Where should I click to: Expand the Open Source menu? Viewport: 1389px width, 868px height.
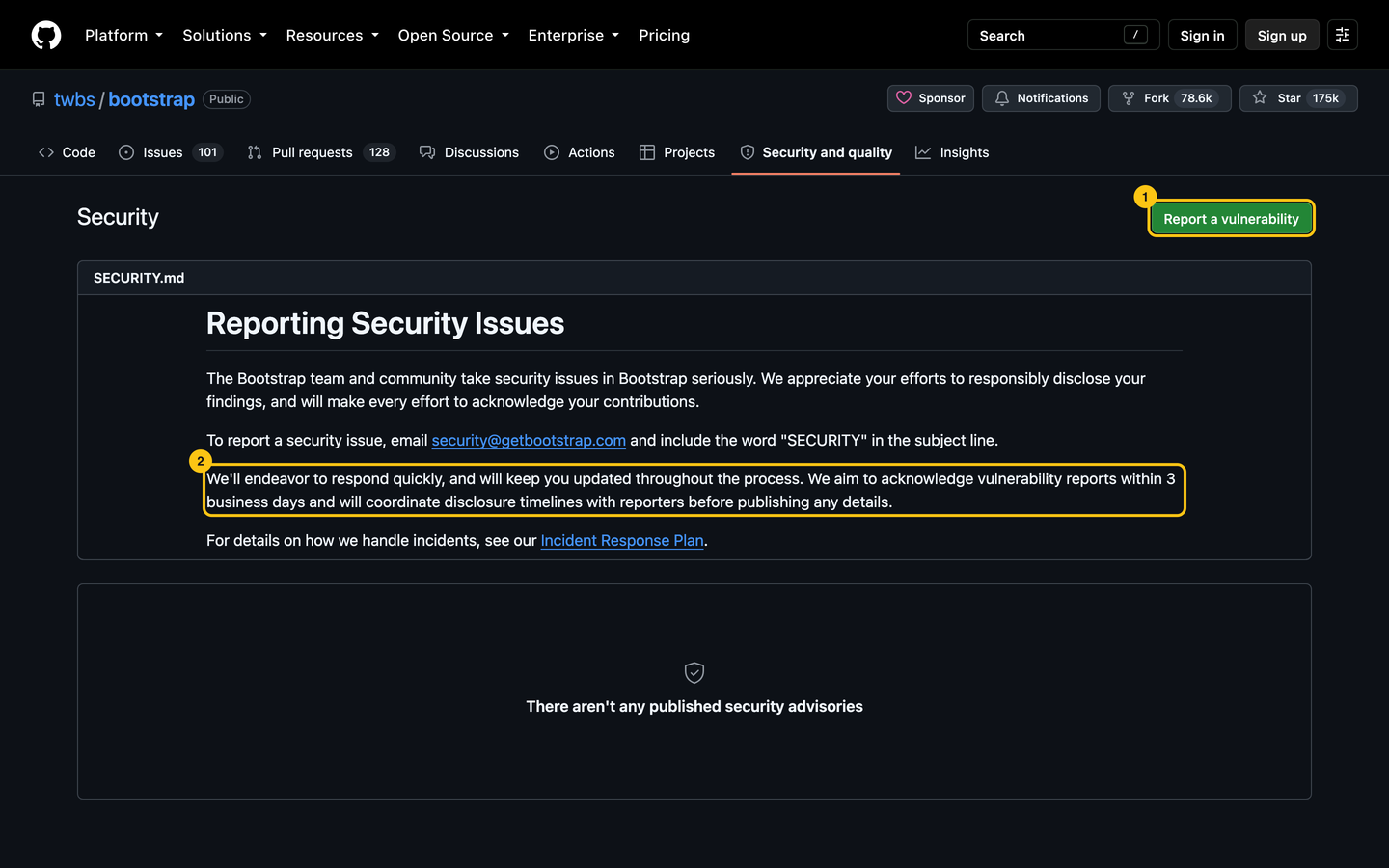tap(453, 35)
